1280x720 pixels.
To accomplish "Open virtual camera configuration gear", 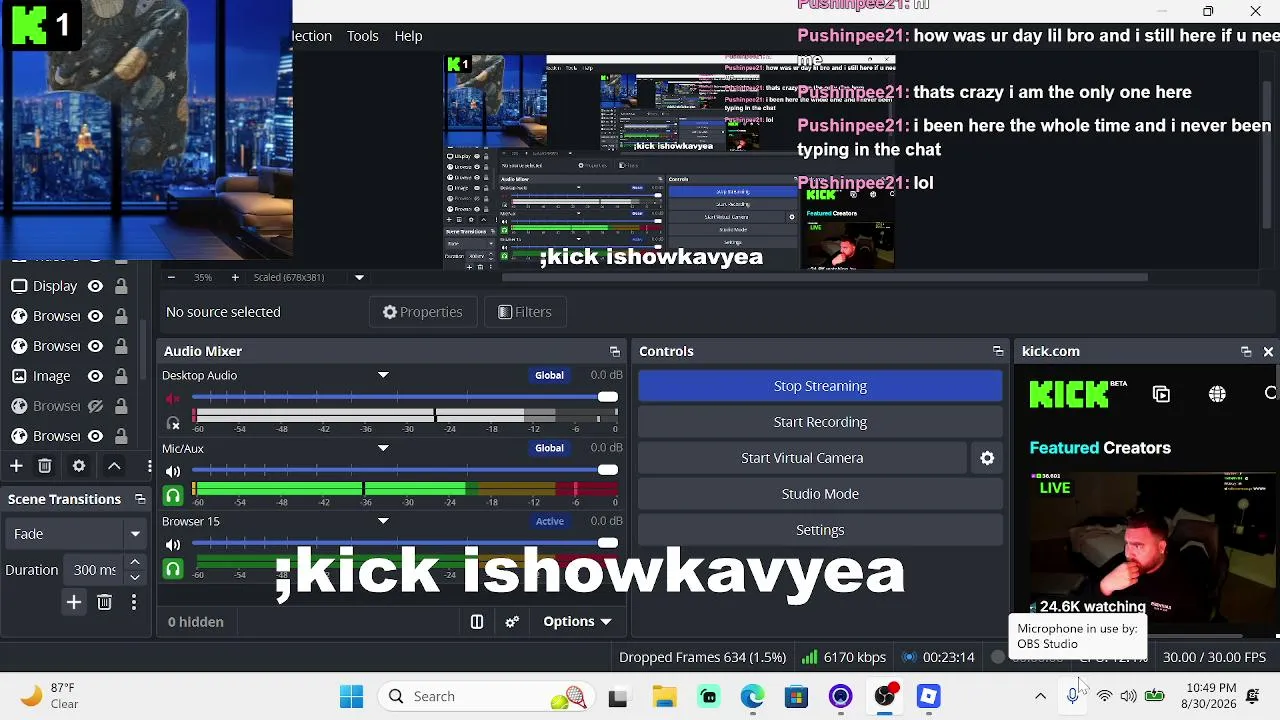I will tap(987, 458).
